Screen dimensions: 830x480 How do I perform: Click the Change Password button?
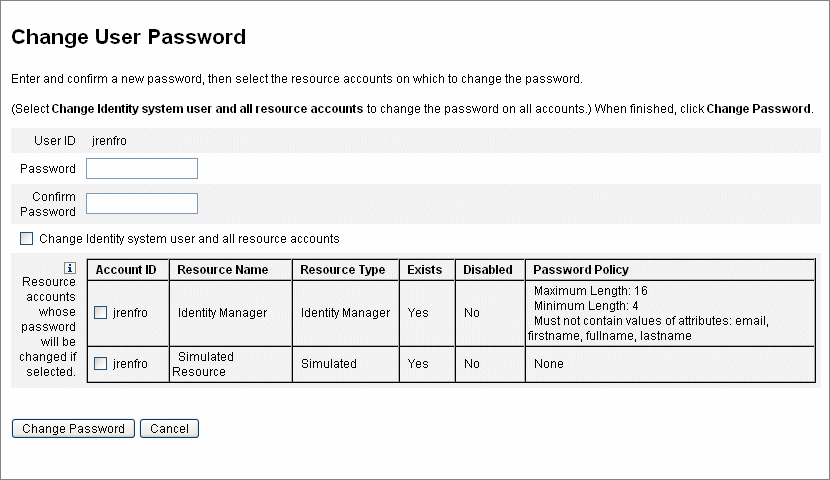(x=73, y=429)
